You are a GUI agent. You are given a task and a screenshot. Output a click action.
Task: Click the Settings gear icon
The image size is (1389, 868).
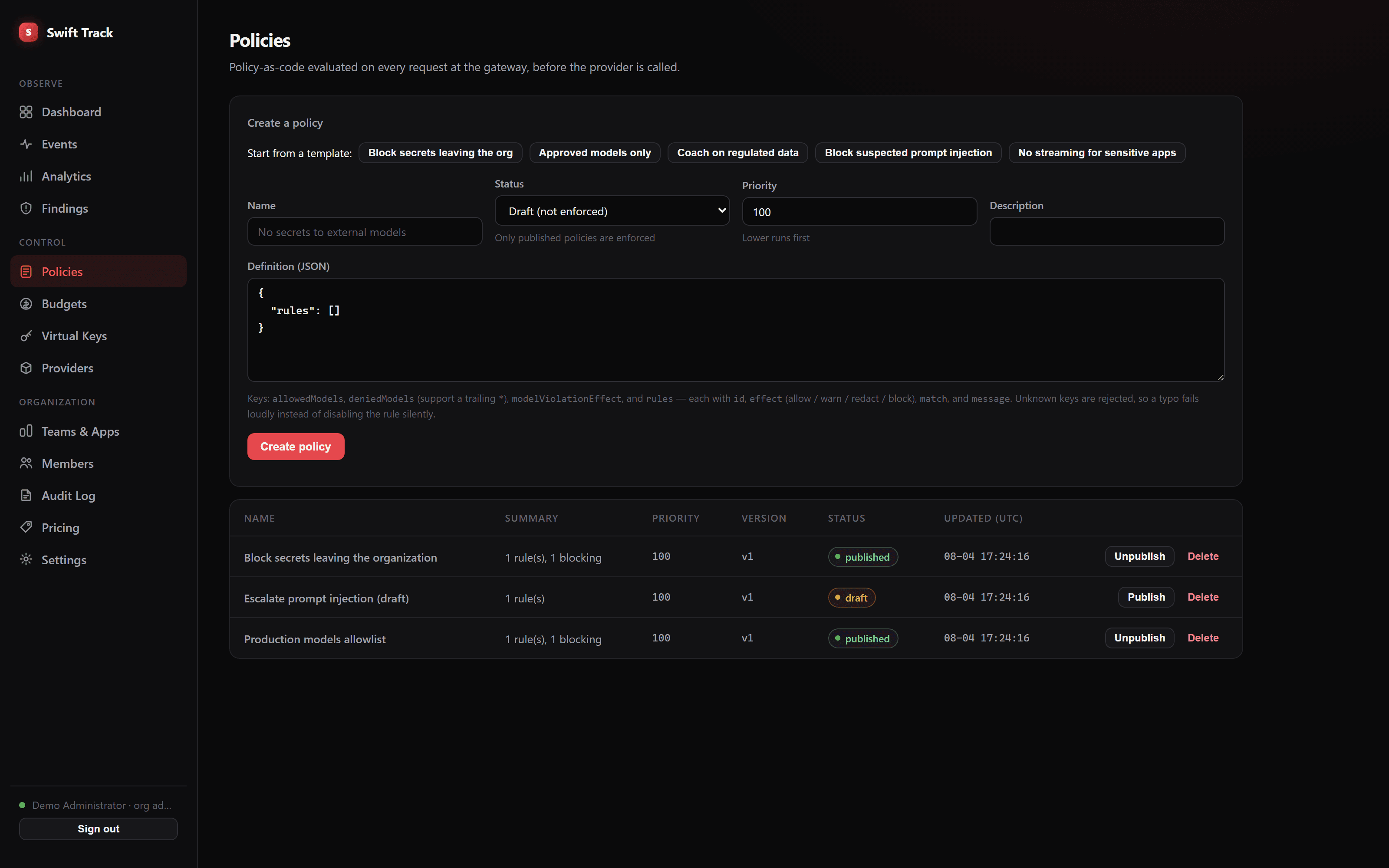(26, 560)
